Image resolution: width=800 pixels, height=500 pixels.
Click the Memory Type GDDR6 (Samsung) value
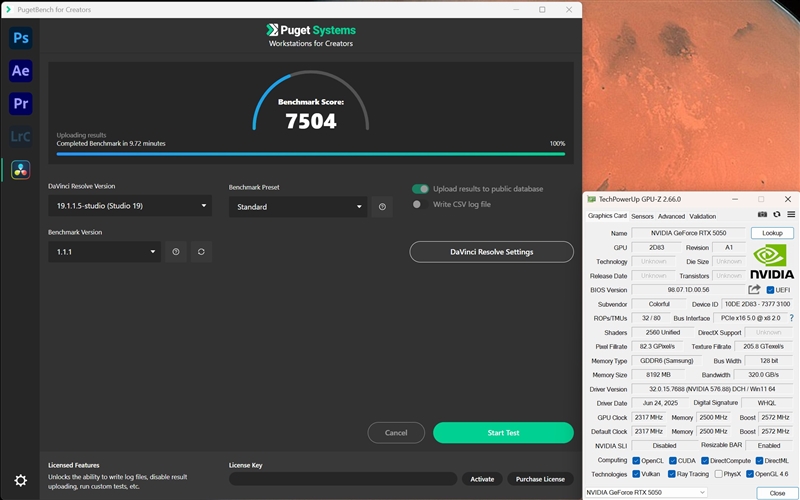666,361
